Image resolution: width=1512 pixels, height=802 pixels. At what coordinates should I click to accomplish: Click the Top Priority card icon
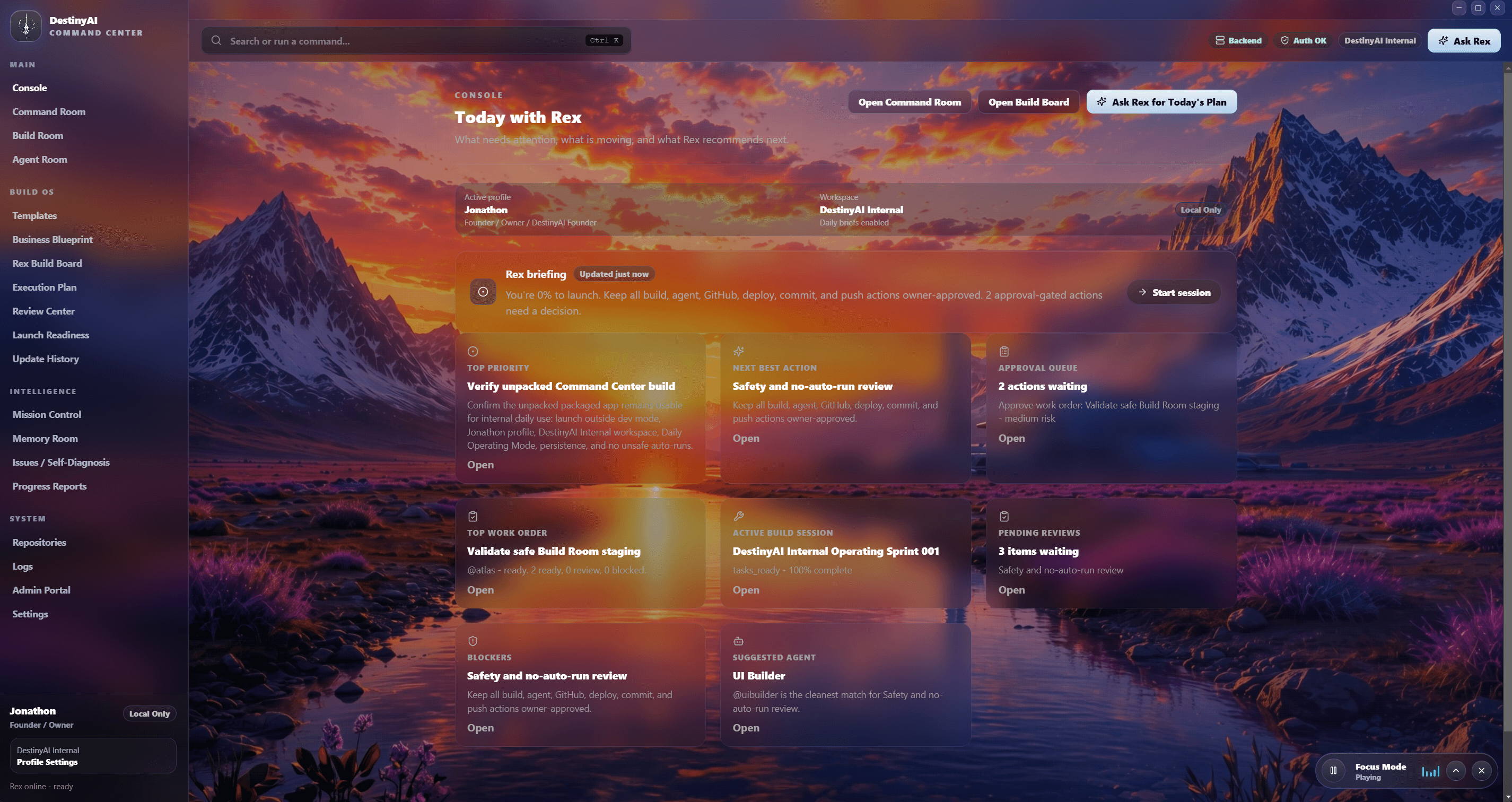pos(473,351)
